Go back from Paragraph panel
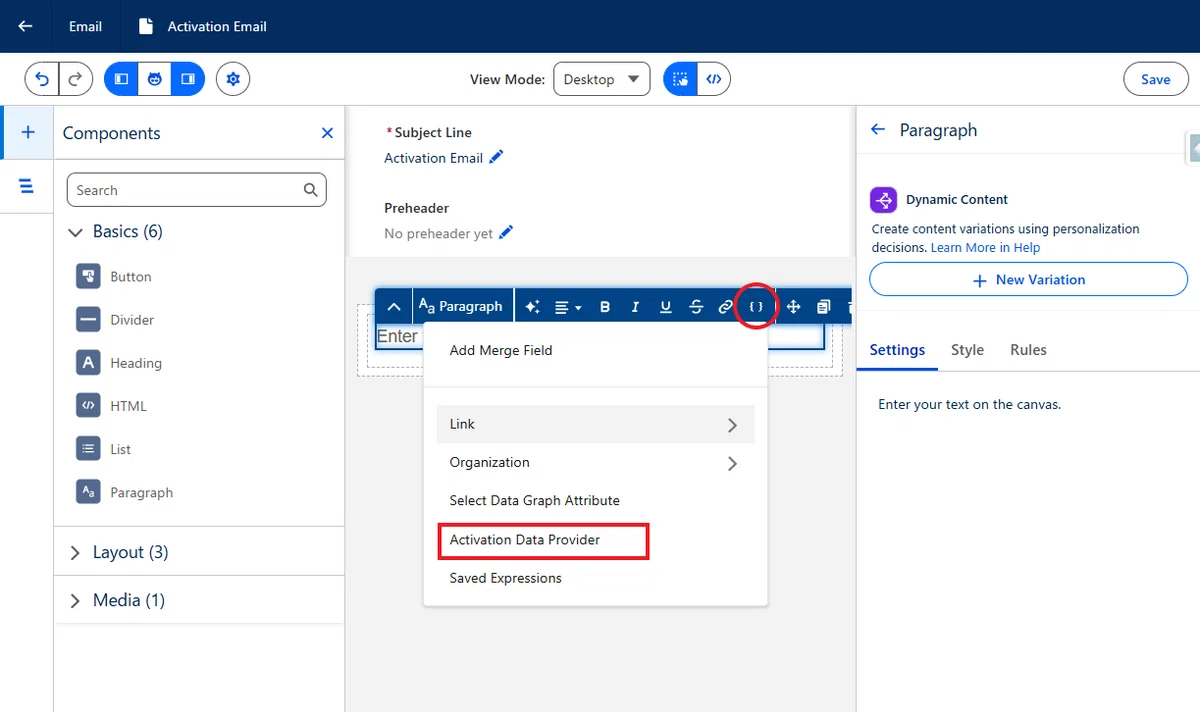The image size is (1200, 712). pos(878,130)
